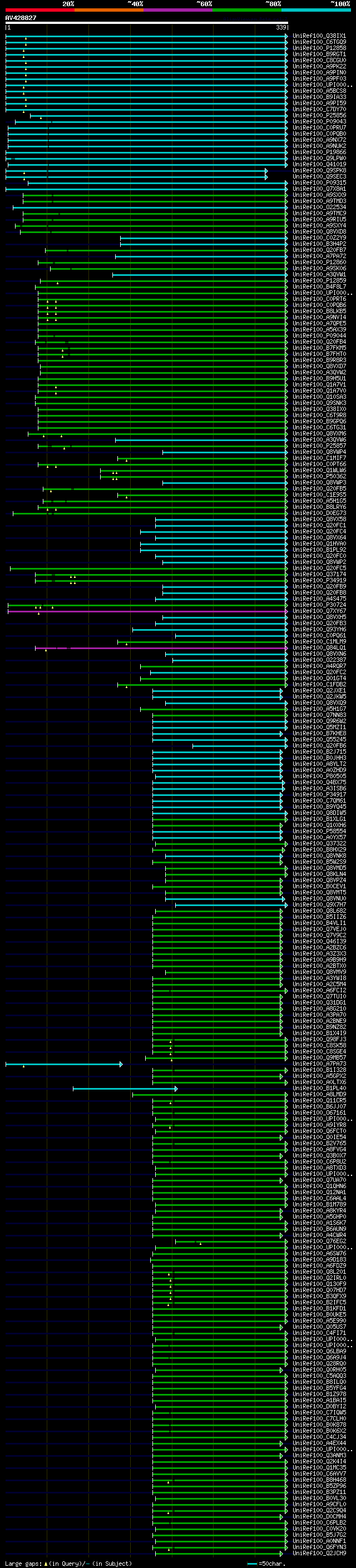This screenshot has width=356, height=1568.
Task: Click the white query sequence bar 1-339
Action: coord(147,23)
